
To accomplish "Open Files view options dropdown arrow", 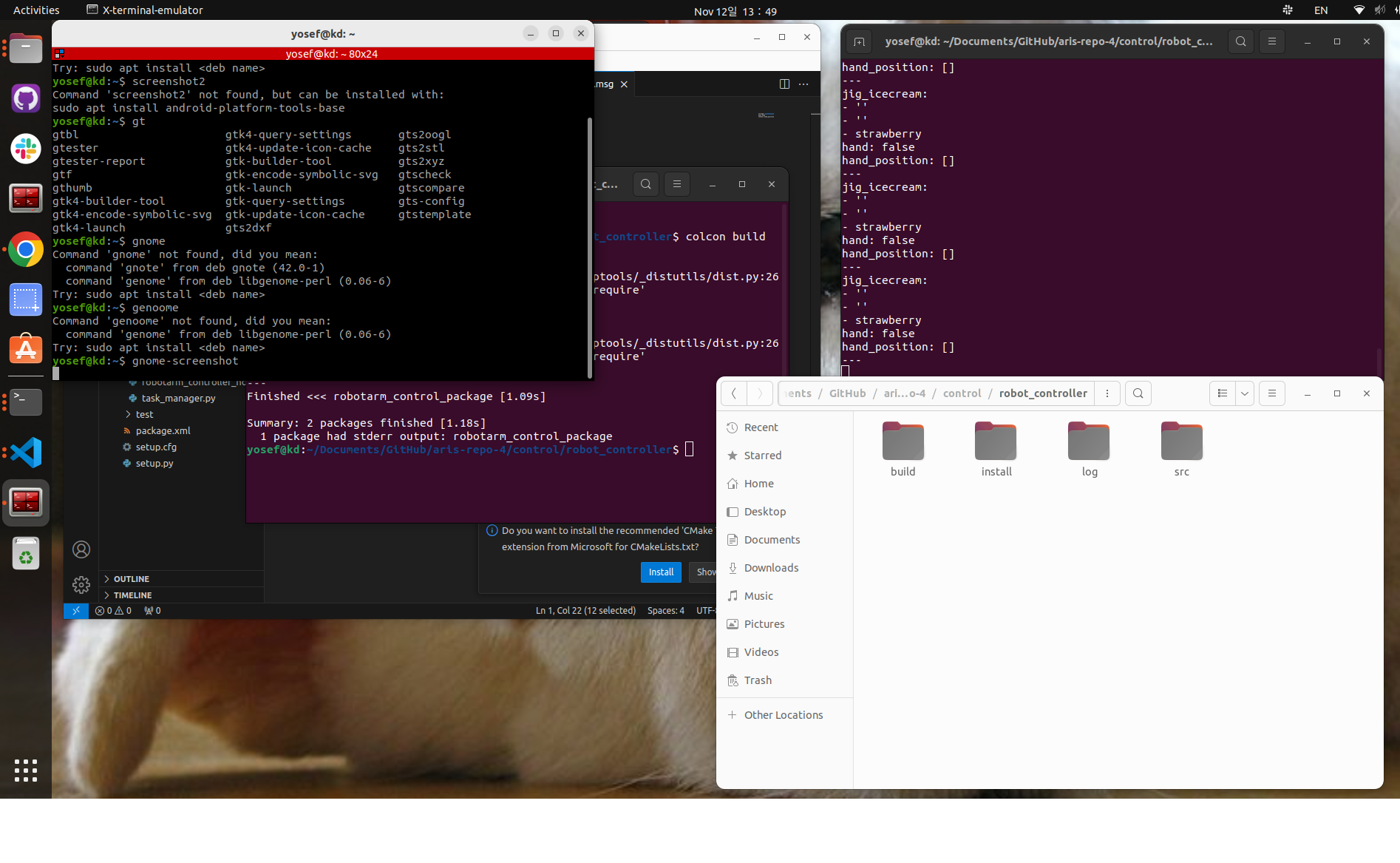I will (1245, 393).
